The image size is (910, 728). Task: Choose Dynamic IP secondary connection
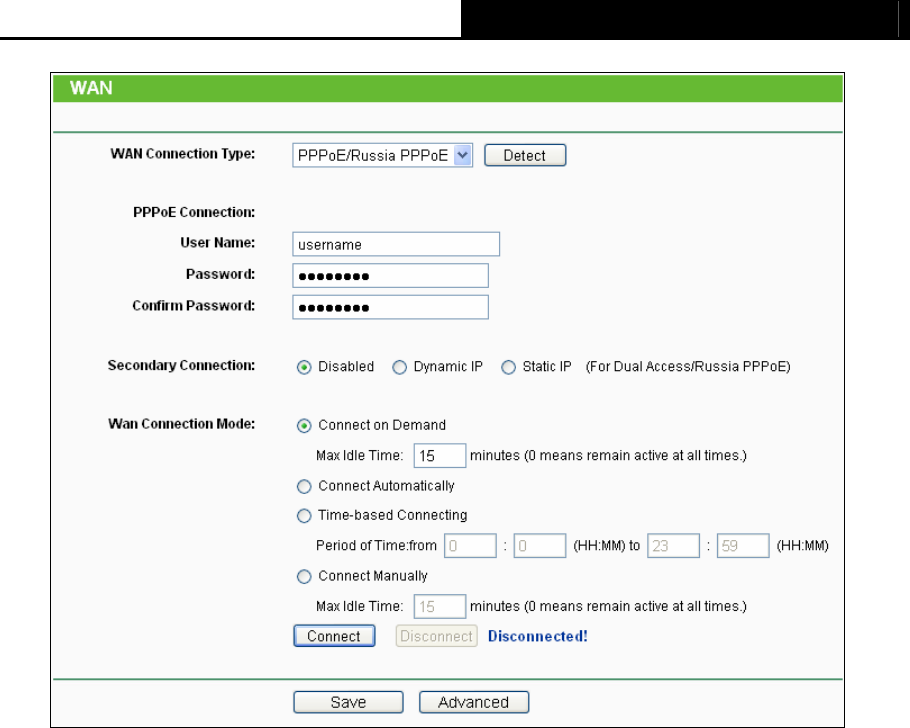click(399, 367)
